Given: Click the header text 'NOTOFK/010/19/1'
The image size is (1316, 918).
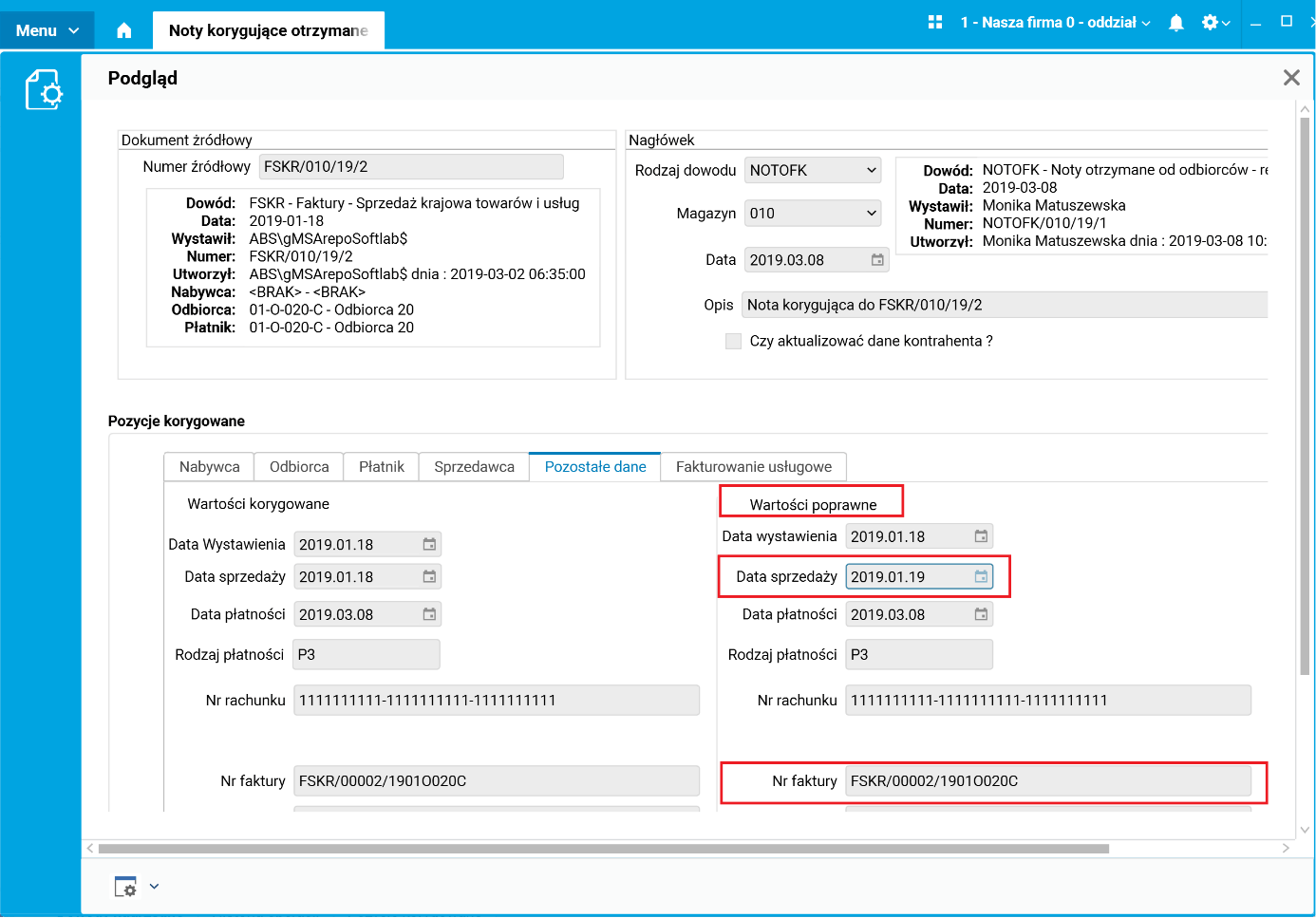Looking at the screenshot, I should coord(1044,223).
